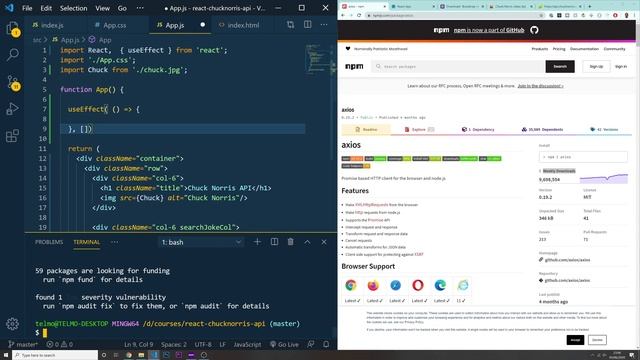The width and height of the screenshot is (640, 360).
Task: Click the Sign In link on npm
Action: 621,67
